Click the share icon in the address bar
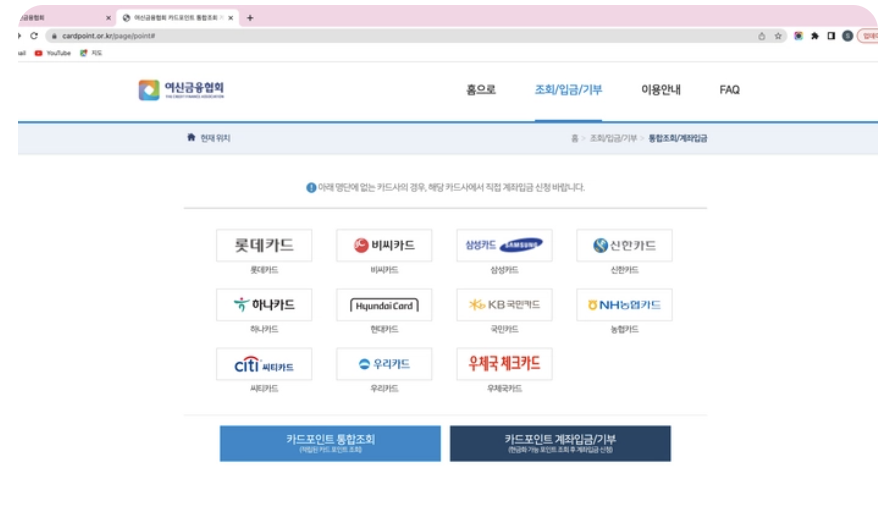Viewport: 889px width, 525px height. (761, 36)
